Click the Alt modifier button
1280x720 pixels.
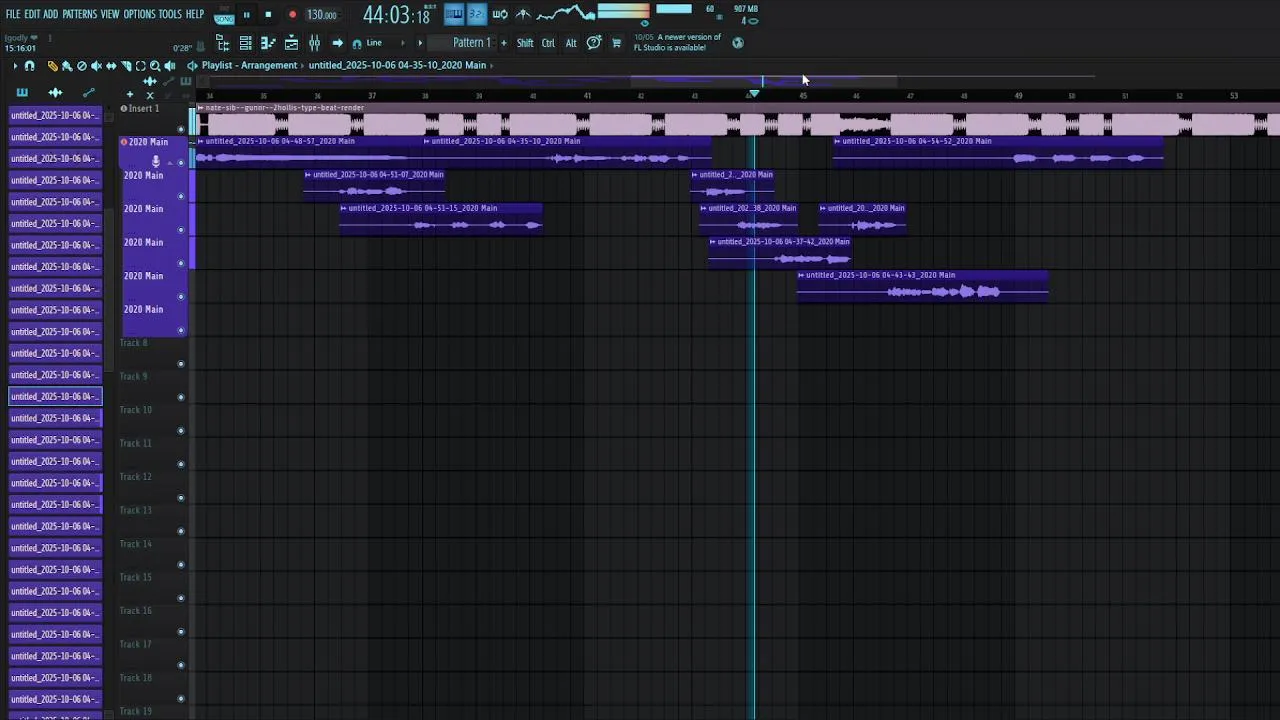(x=571, y=43)
